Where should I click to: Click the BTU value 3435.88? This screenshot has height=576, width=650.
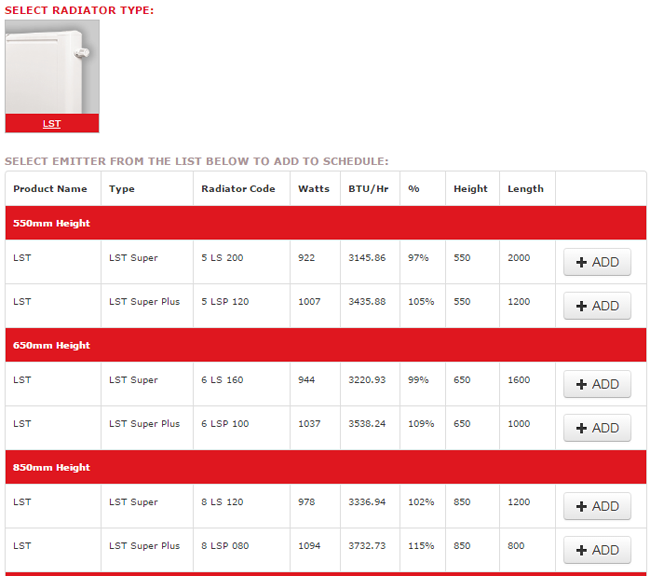tap(367, 302)
